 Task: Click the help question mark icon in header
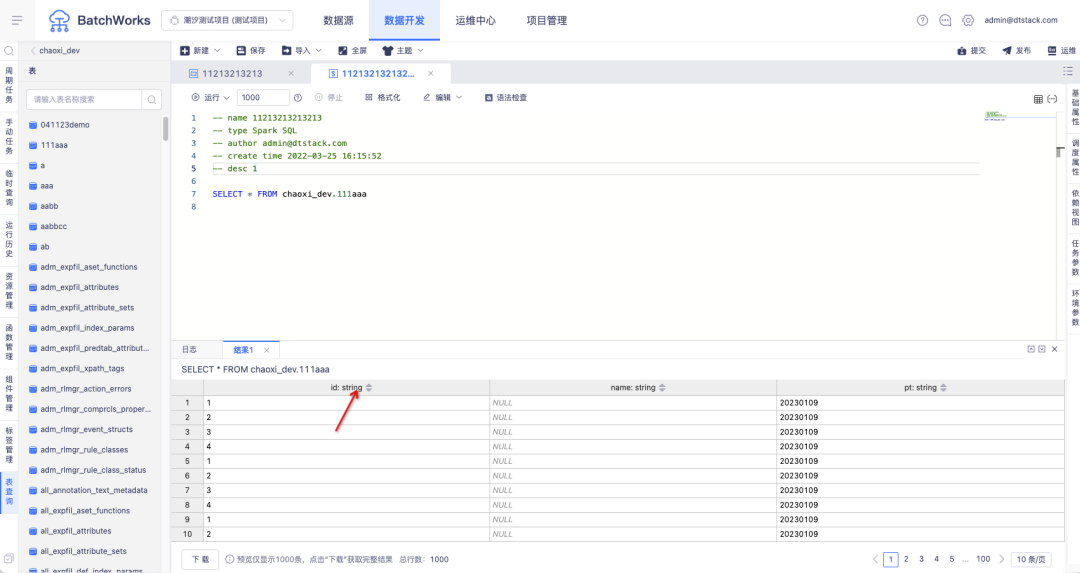pos(922,20)
